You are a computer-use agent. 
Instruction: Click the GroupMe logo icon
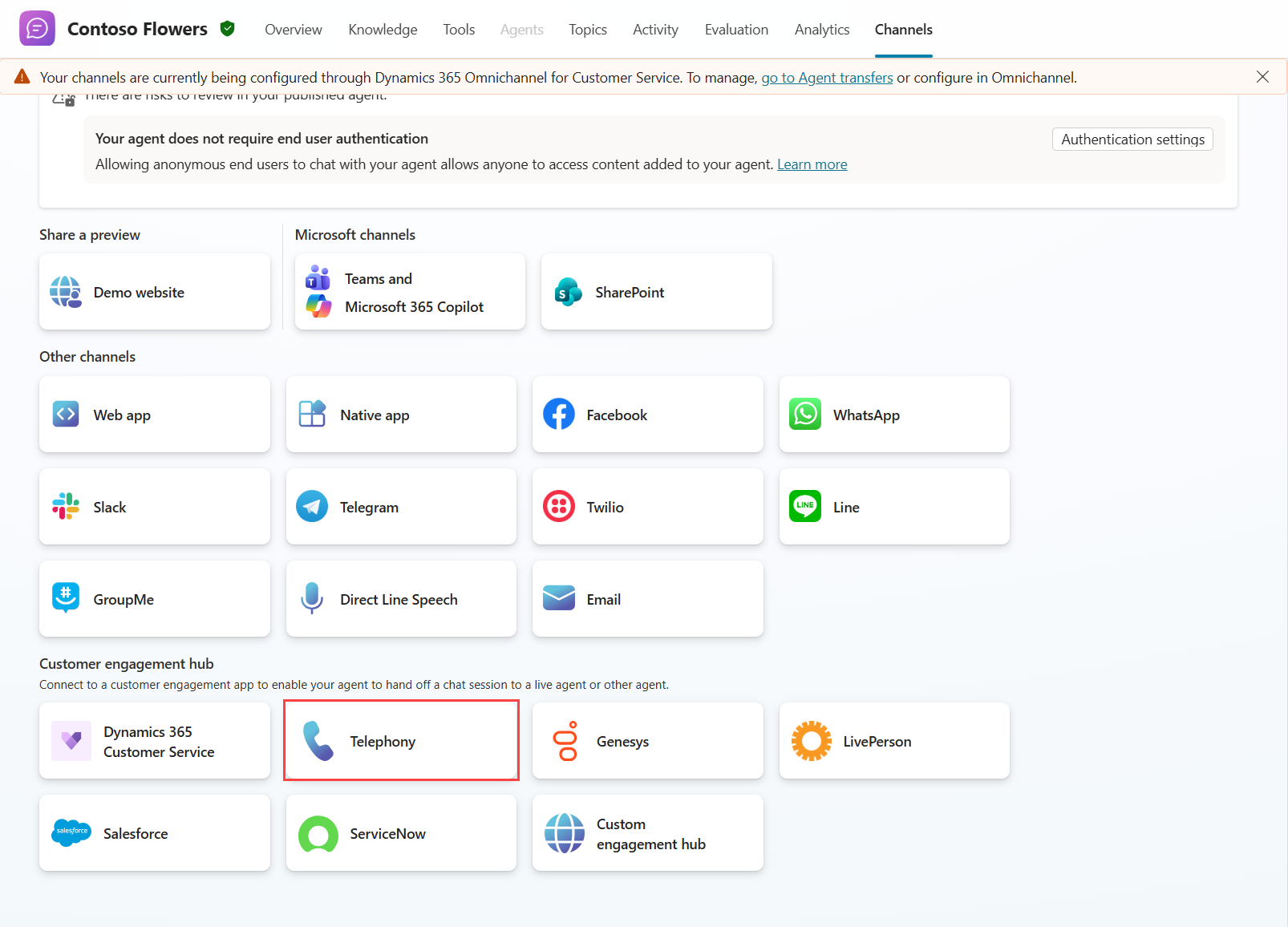click(66, 598)
